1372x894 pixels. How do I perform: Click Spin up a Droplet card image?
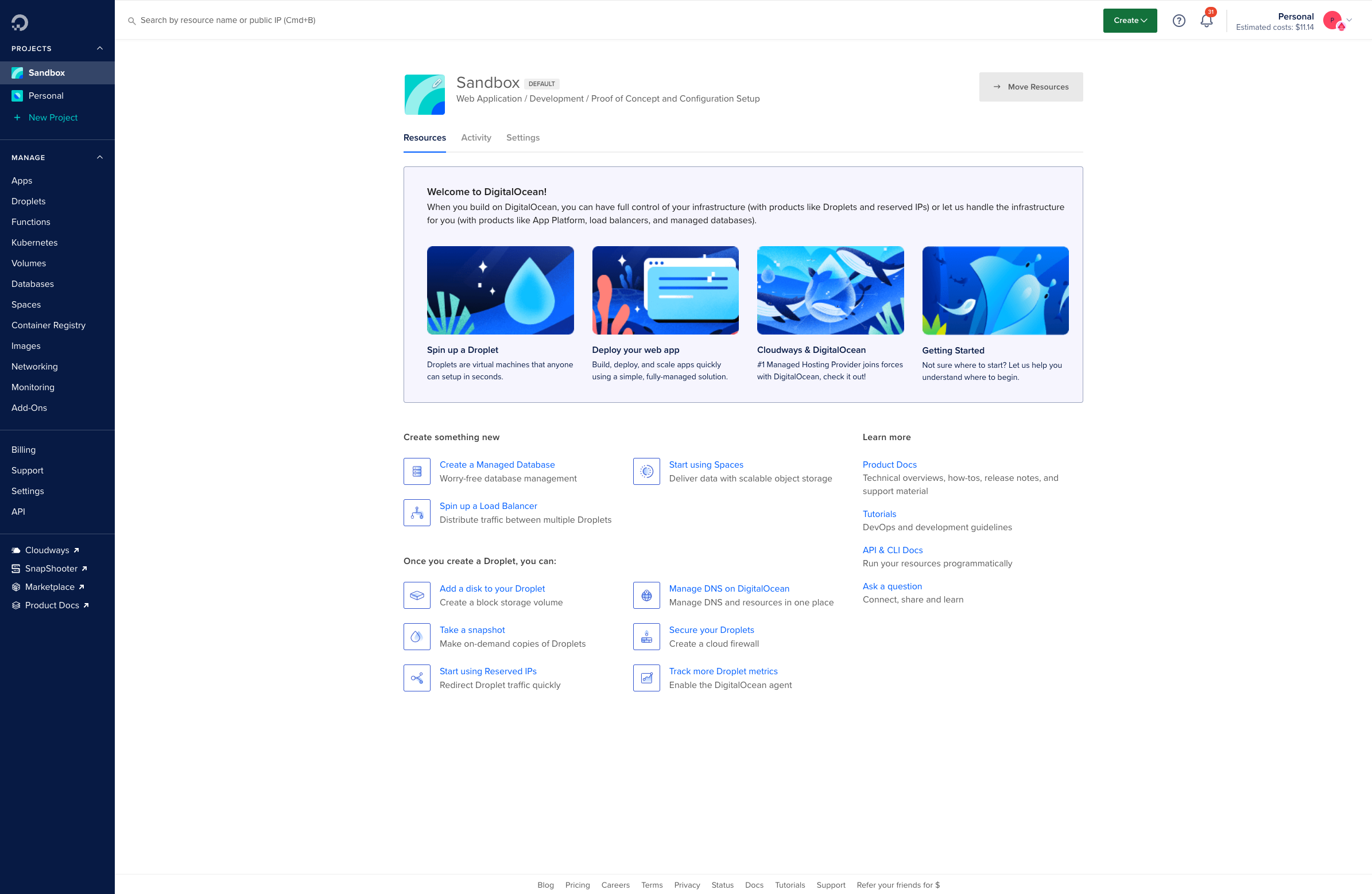501,290
